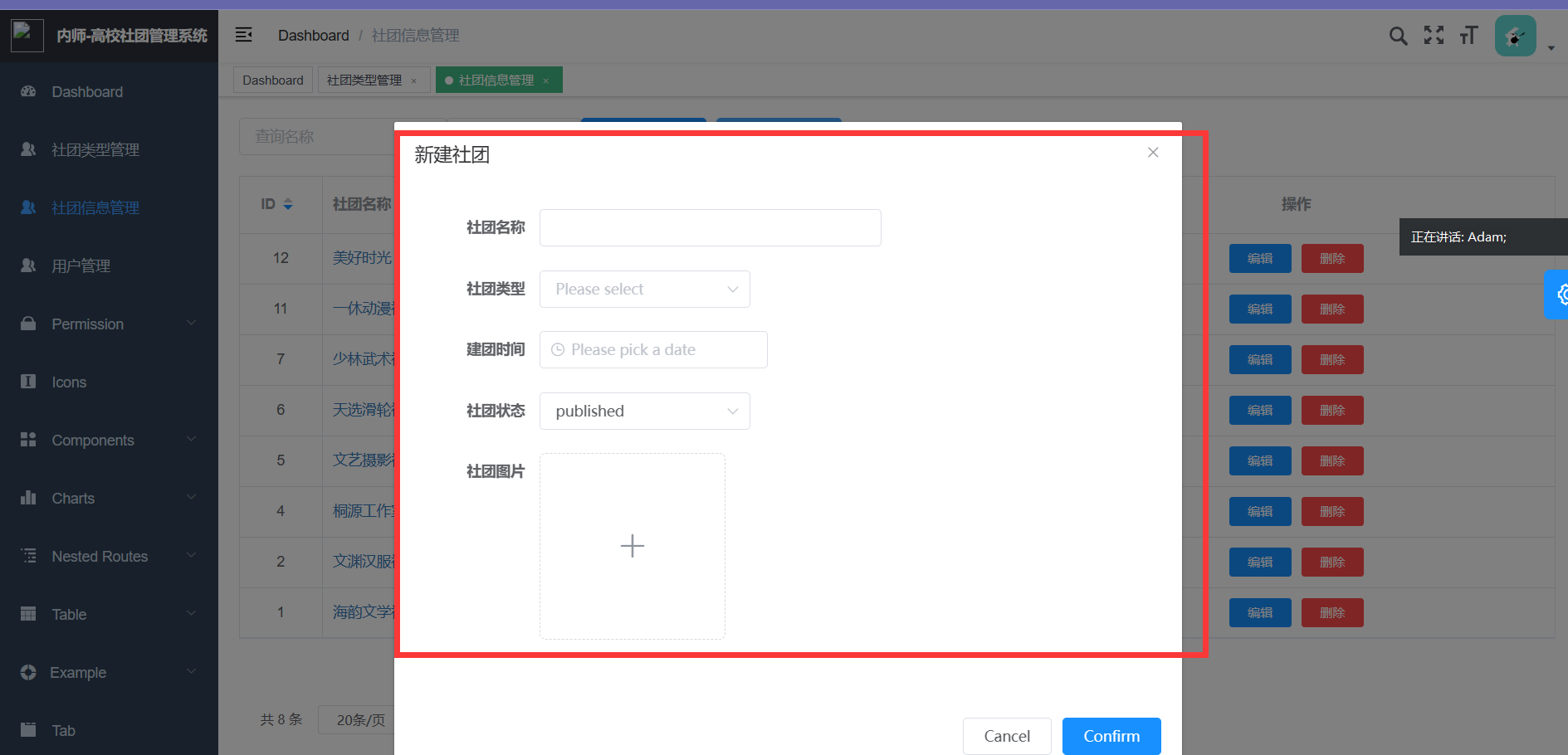Open 用户管理 in the sidebar

pos(81,266)
